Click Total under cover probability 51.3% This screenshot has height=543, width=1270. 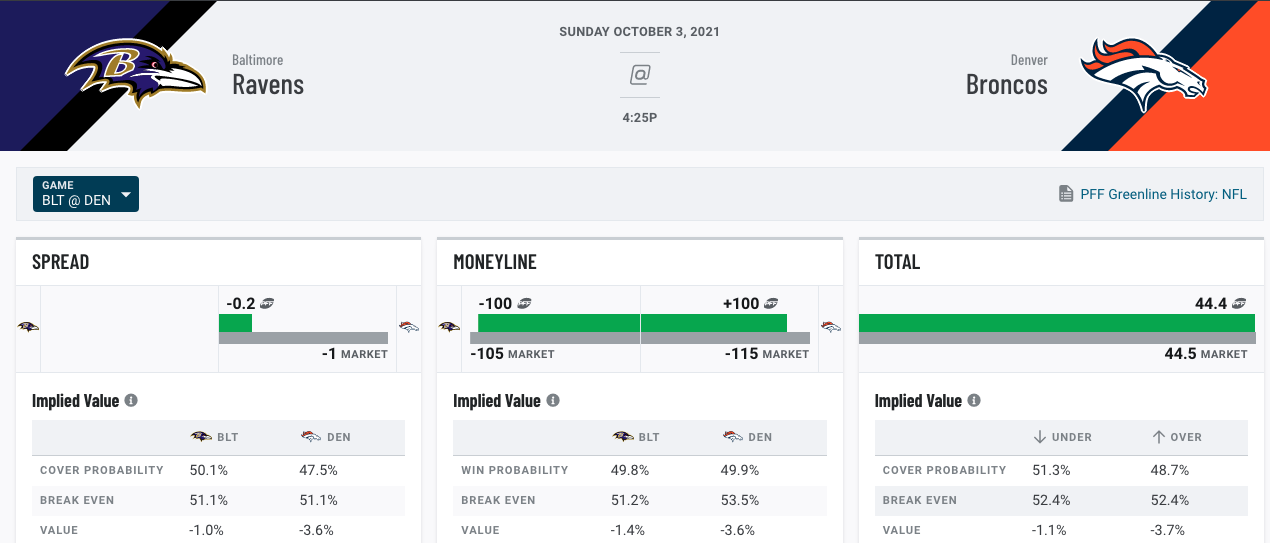pyautogui.click(x=1052, y=470)
